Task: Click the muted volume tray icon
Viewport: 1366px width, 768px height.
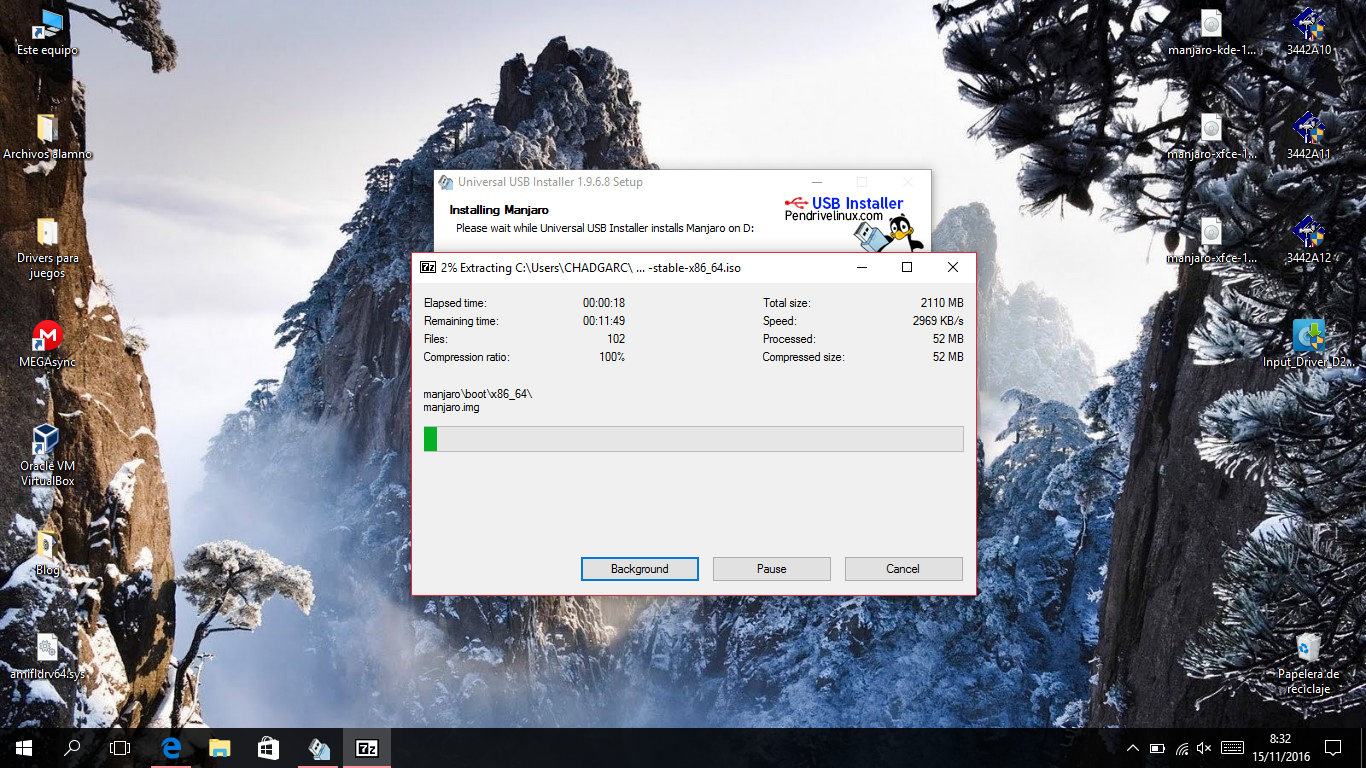Action: tap(1204, 748)
